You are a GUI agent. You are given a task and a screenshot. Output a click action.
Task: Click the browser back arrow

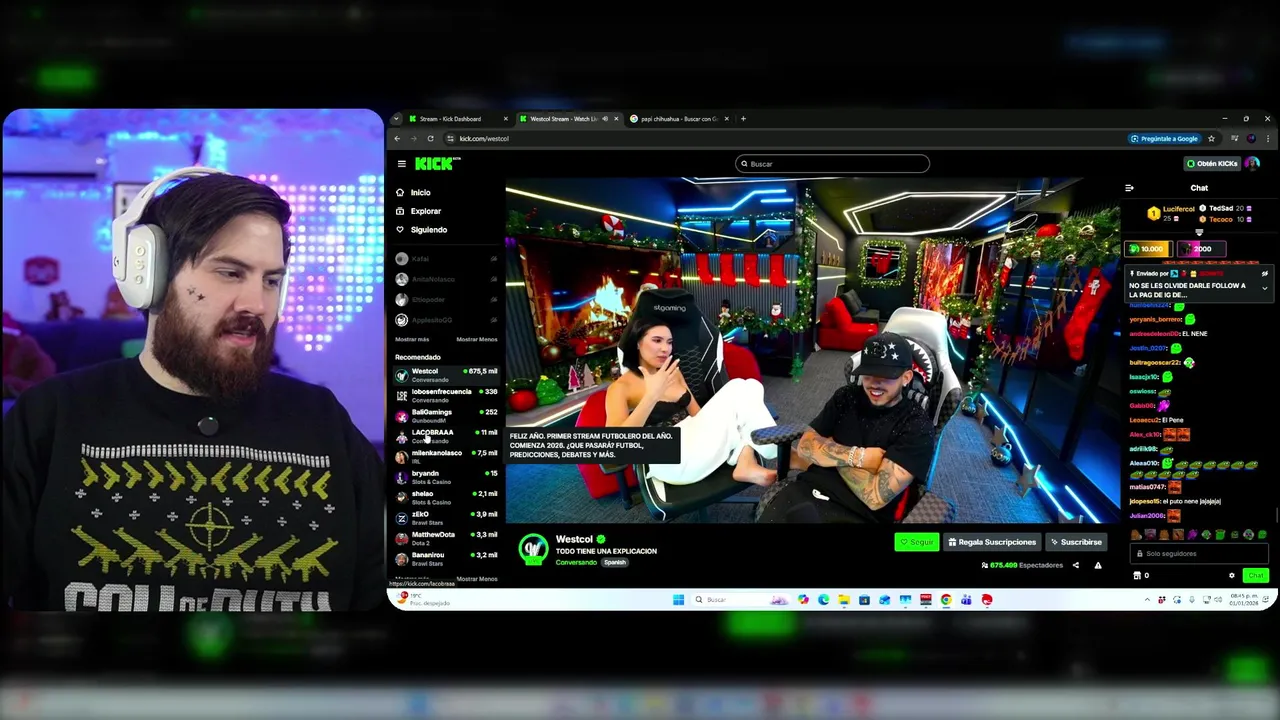[x=397, y=139]
